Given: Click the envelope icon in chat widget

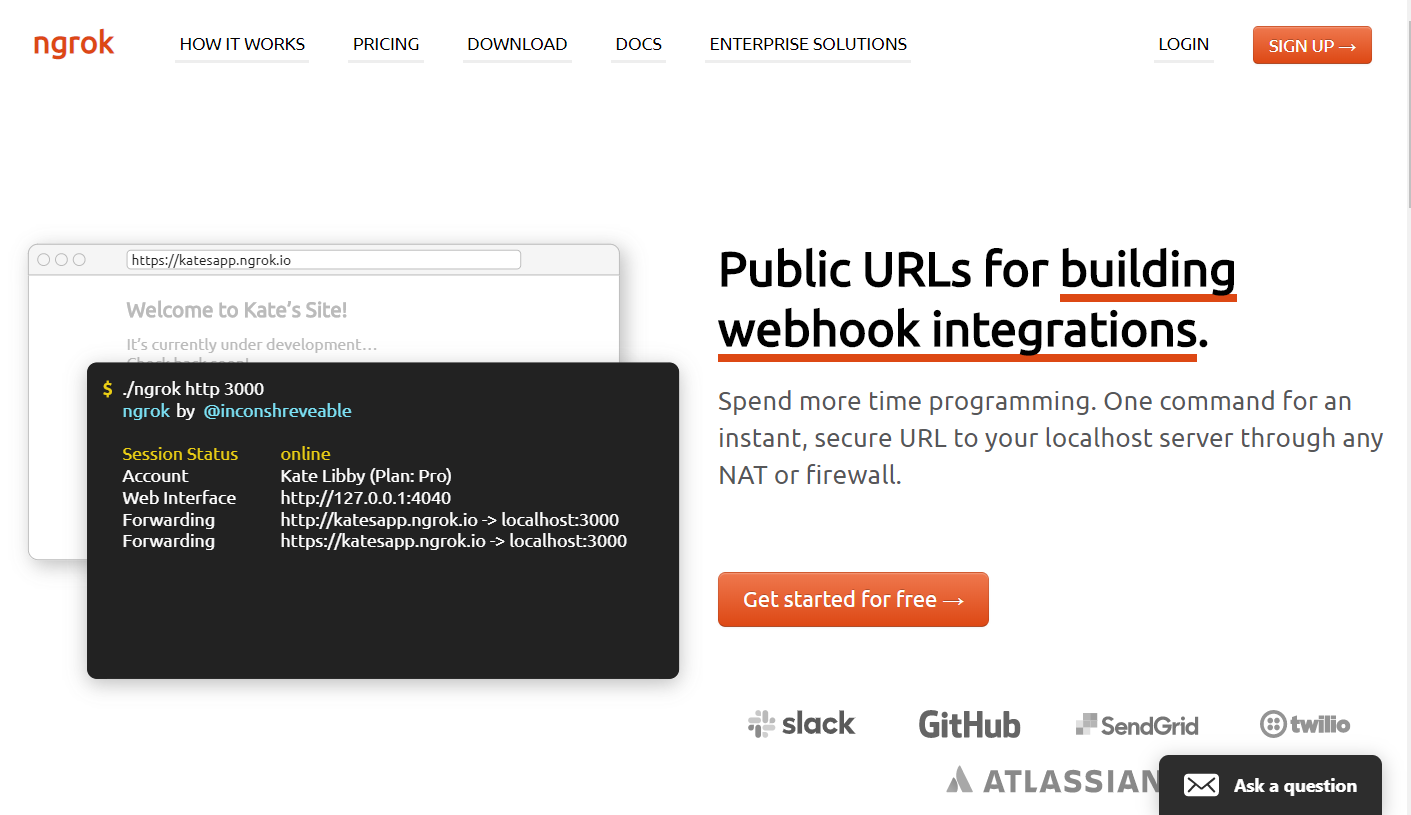Looking at the screenshot, I should [1201, 785].
